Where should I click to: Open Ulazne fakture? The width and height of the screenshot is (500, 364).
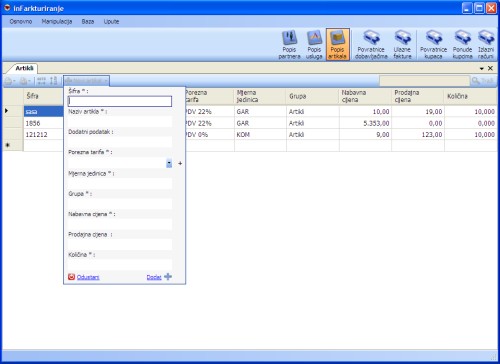point(402,45)
